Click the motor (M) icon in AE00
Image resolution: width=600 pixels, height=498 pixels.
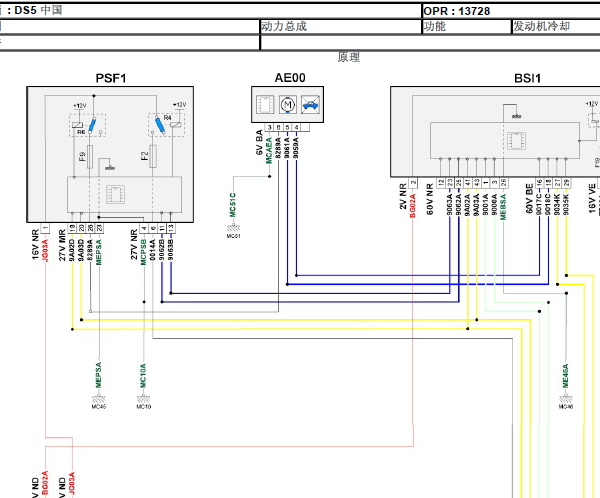(x=287, y=103)
